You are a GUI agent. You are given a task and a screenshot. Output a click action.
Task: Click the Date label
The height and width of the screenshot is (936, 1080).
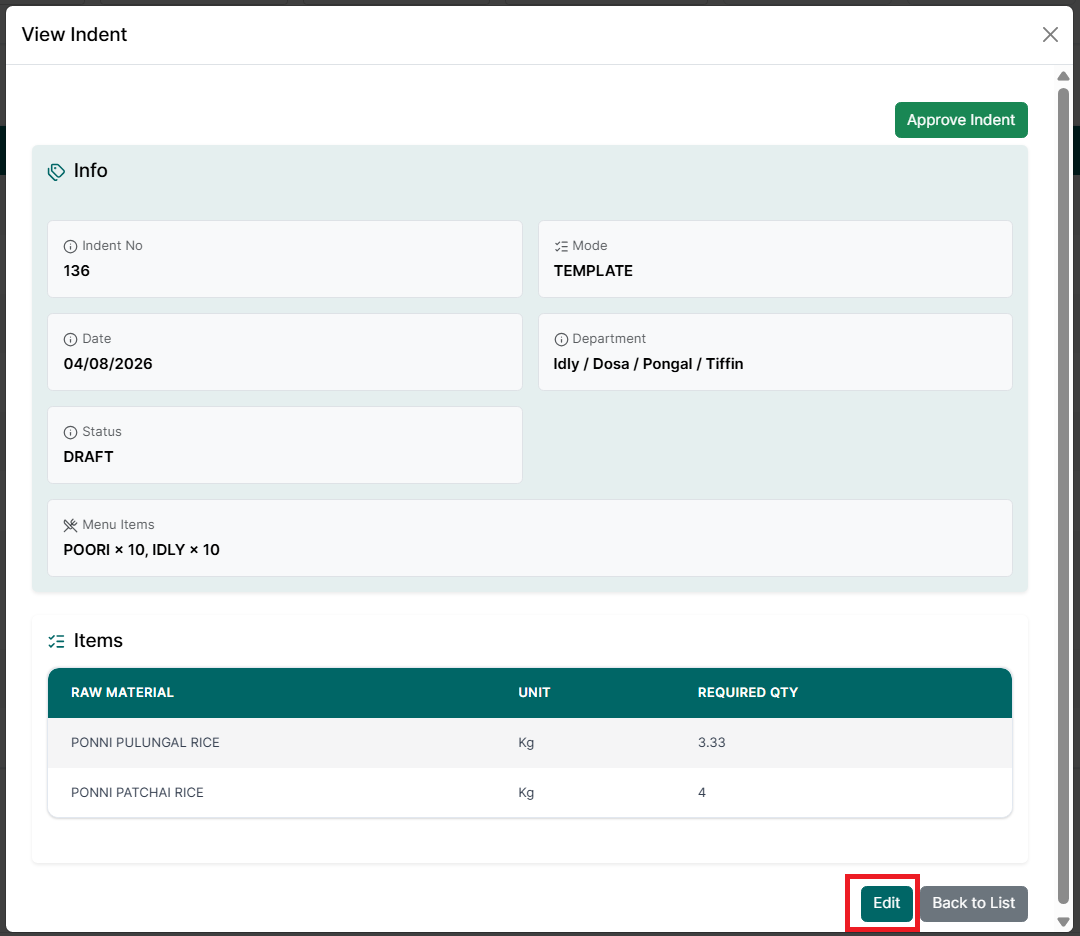click(96, 339)
